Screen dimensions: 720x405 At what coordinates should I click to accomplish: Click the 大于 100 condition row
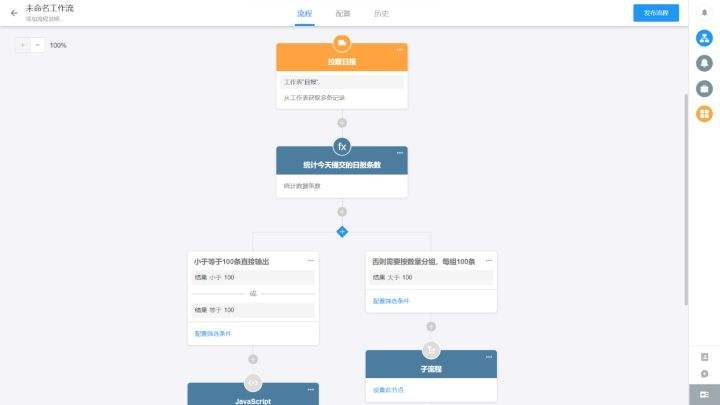point(431,277)
